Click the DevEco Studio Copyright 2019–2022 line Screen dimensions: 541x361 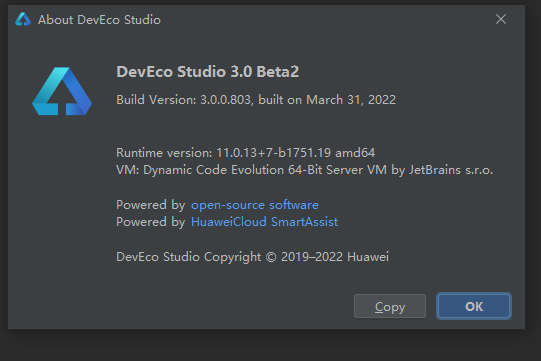pyautogui.click(x=253, y=257)
